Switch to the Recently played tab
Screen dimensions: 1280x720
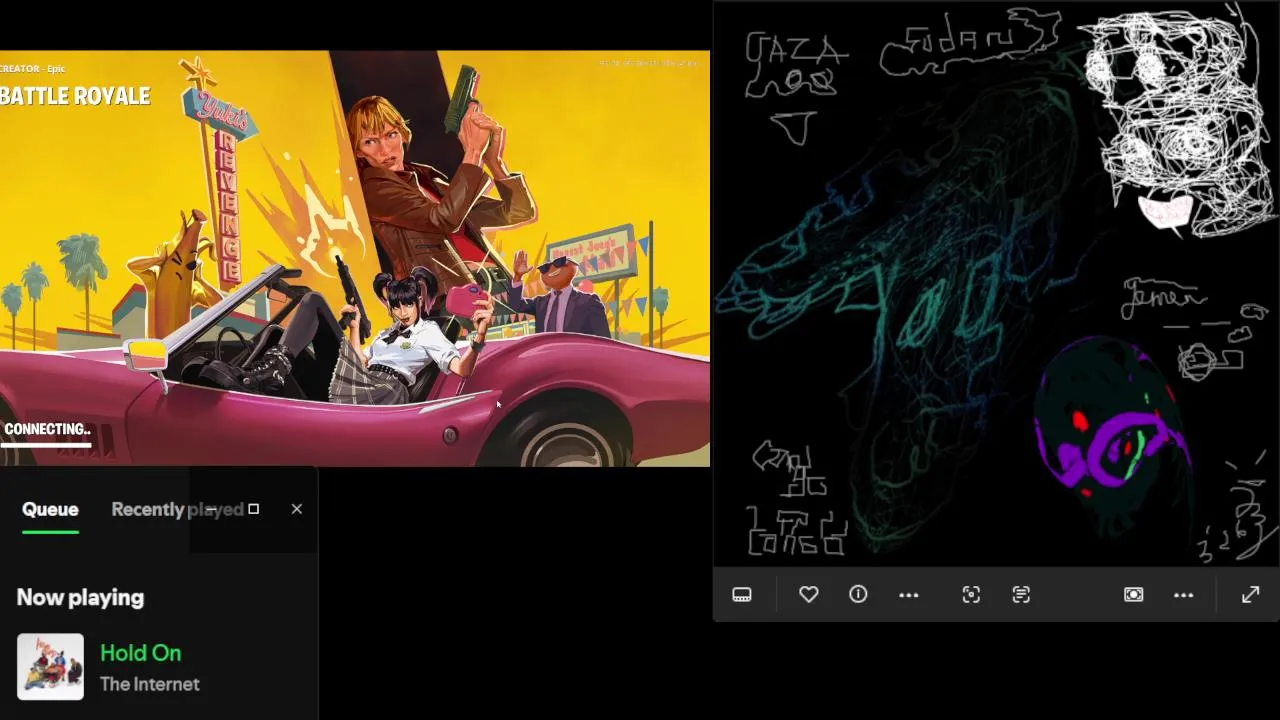pos(177,509)
